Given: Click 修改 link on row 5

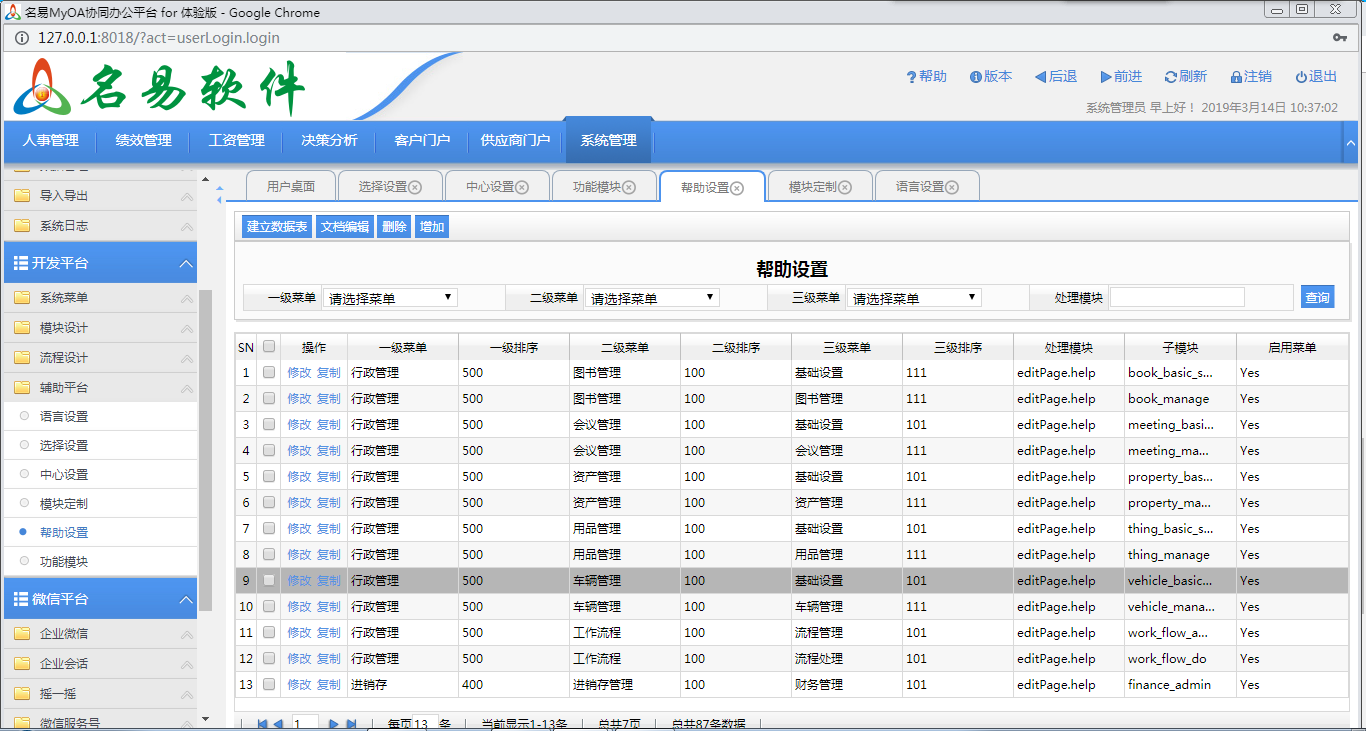Looking at the screenshot, I should (299, 477).
